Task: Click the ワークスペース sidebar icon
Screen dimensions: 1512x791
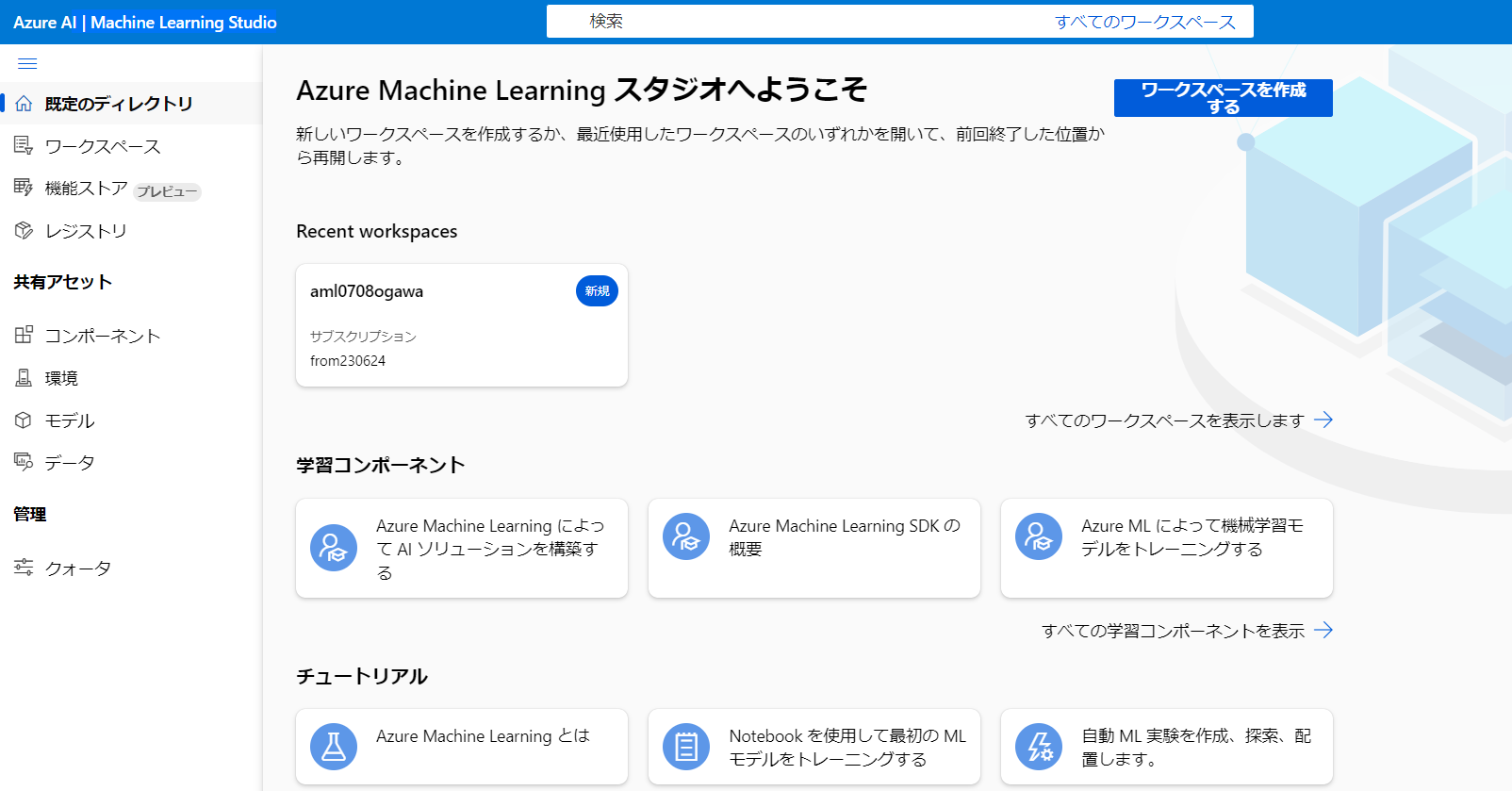Action: pos(24,145)
